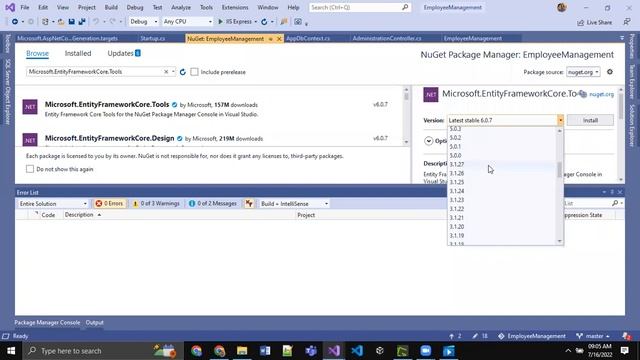The height and width of the screenshot is (360, 640).
Task: Open the Output tab
Action: coord(94,322)
